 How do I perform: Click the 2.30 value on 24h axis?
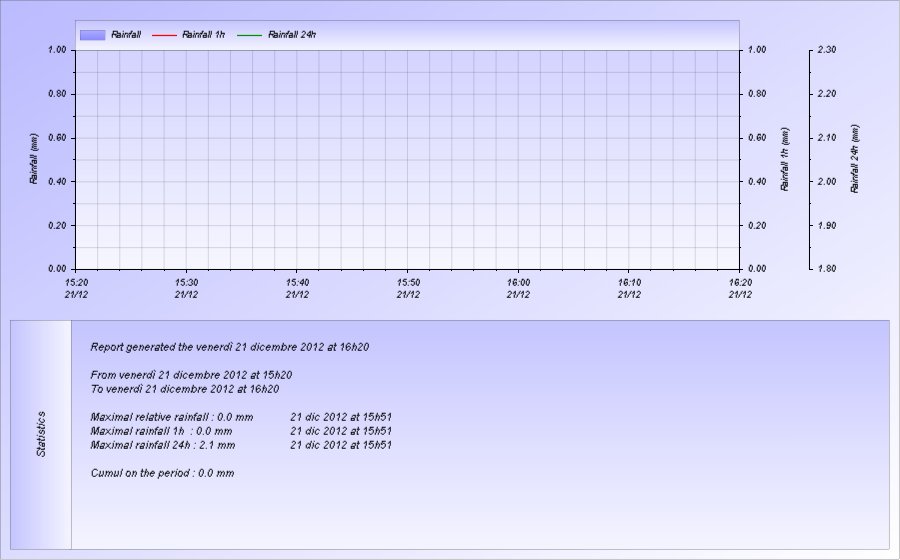(x=827, y=50)
